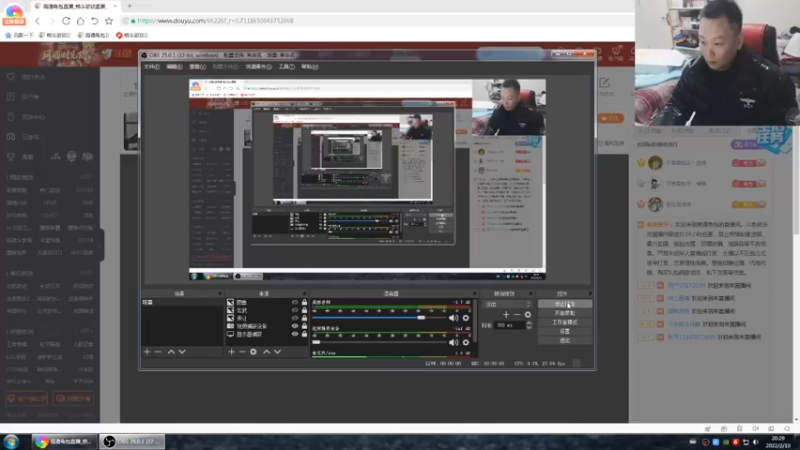The width and height of the screenshot is (800, 450).
Task: Open the browser home page icon
Action: pyautogui.click(x=80, y=21)
